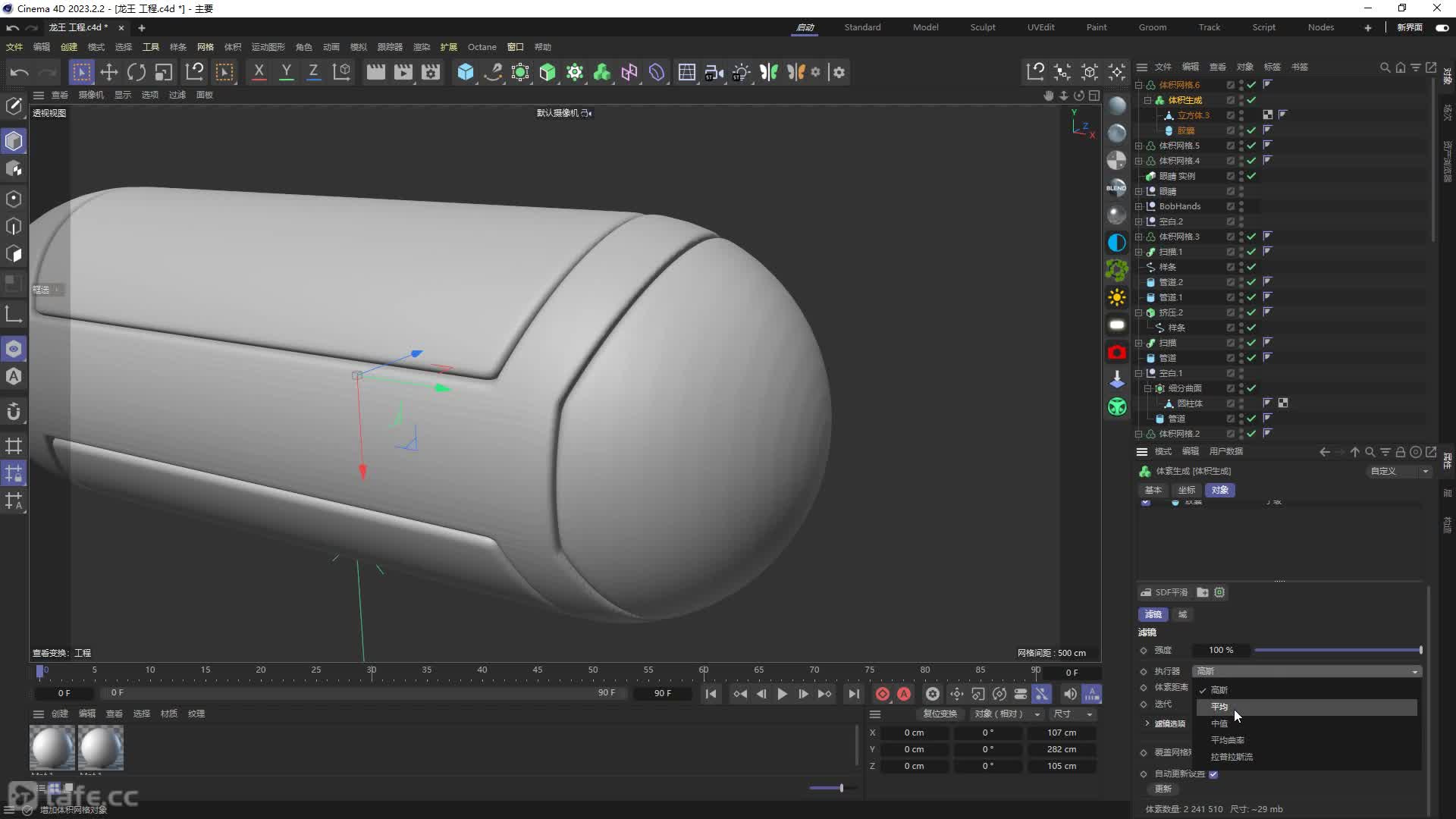Screen dimensions: 1456x819
Task: Select the Scale tool
Action: point(164,72)
